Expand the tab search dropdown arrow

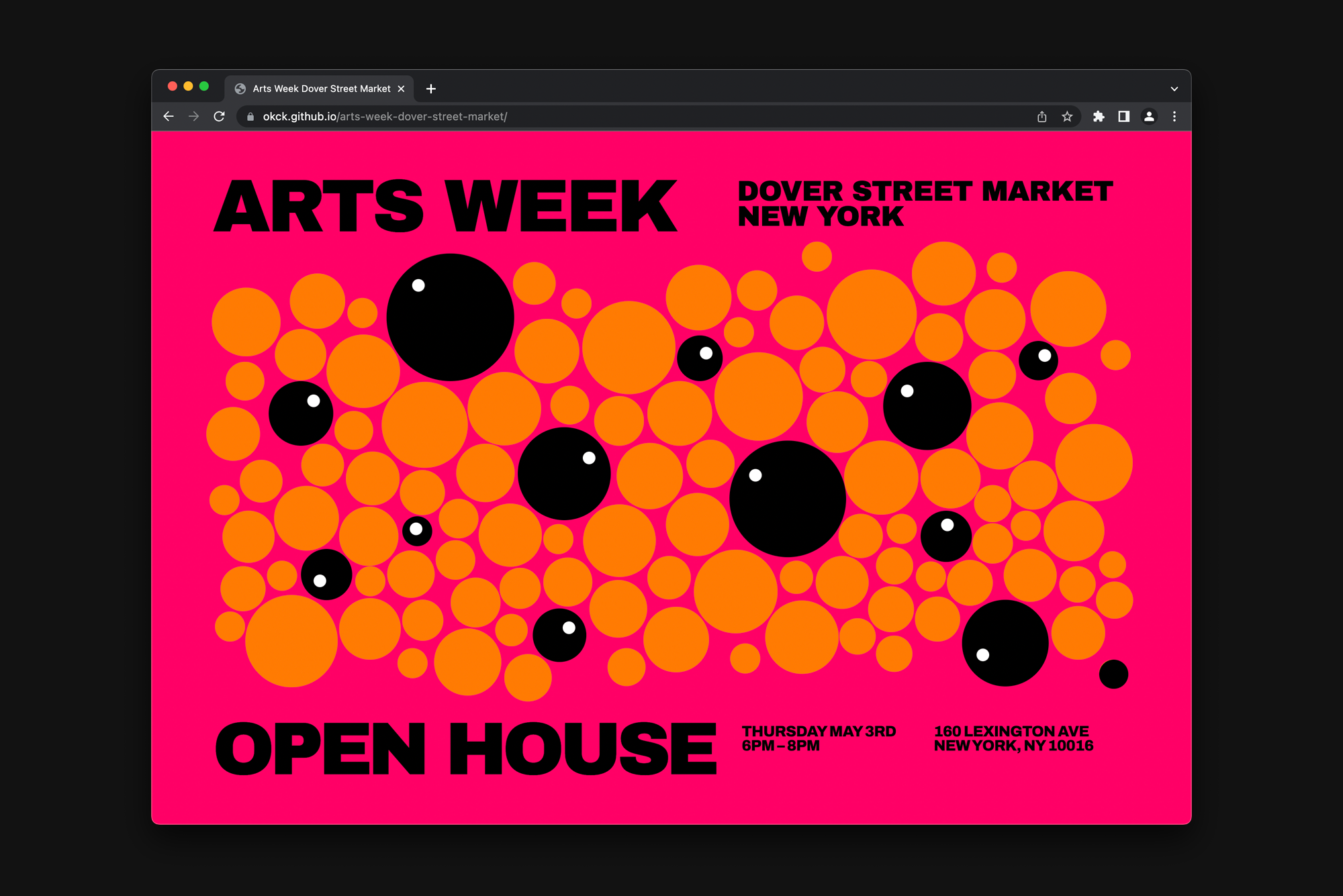point(1174,89)
